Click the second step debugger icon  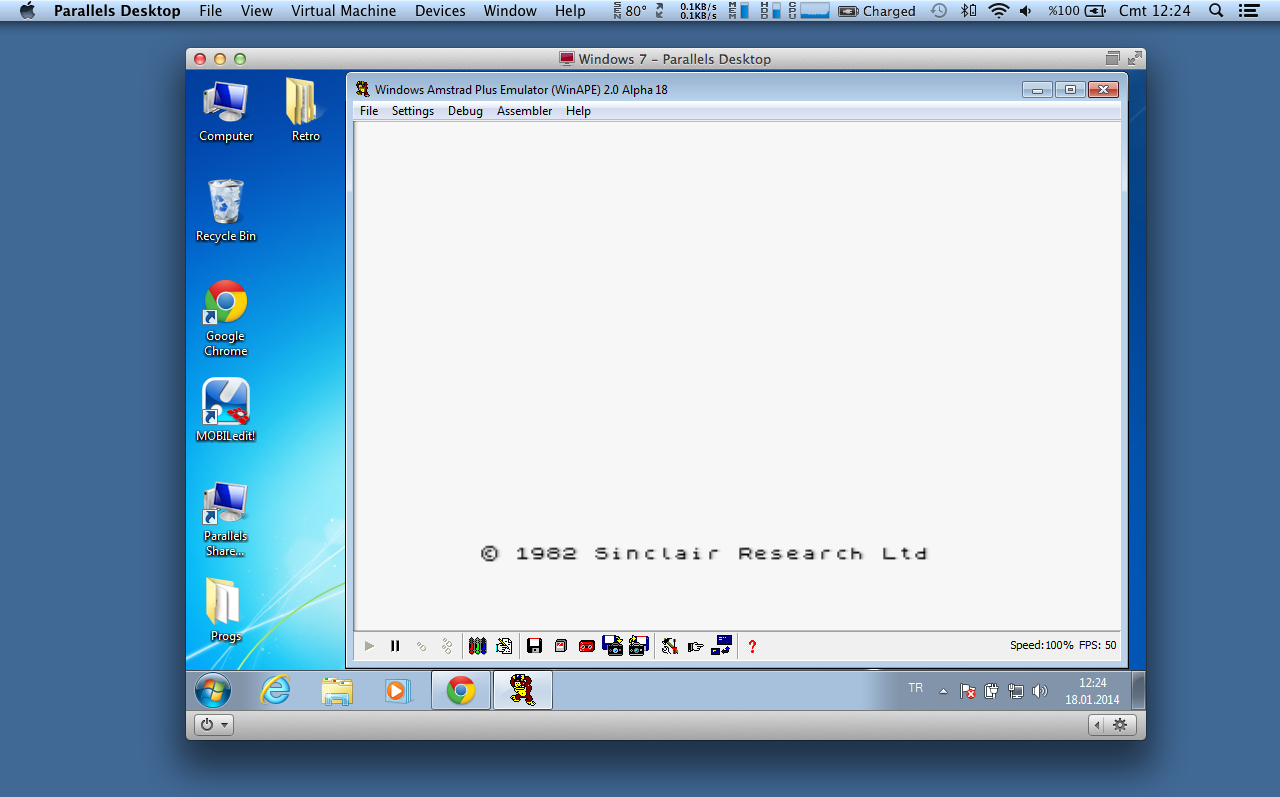coord(447,646)
